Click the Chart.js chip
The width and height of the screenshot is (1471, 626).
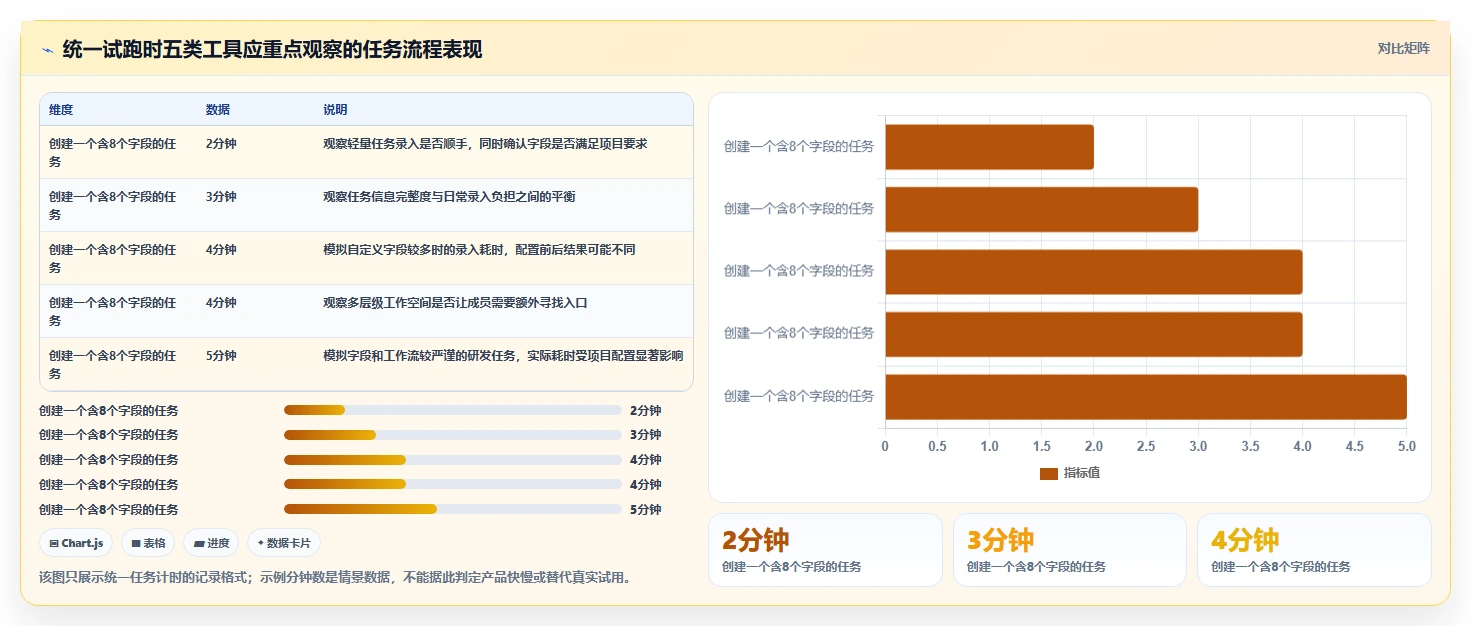[76, 543]
